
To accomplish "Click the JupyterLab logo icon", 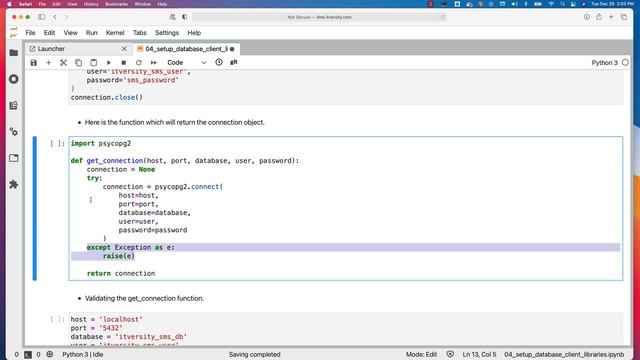I will pyautogui.click(x=13, y=33).
